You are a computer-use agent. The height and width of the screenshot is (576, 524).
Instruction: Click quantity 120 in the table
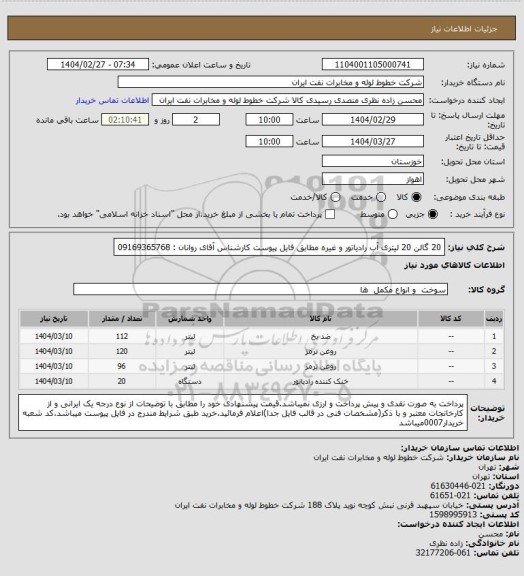pyautogui.click(x=122, y=352)
